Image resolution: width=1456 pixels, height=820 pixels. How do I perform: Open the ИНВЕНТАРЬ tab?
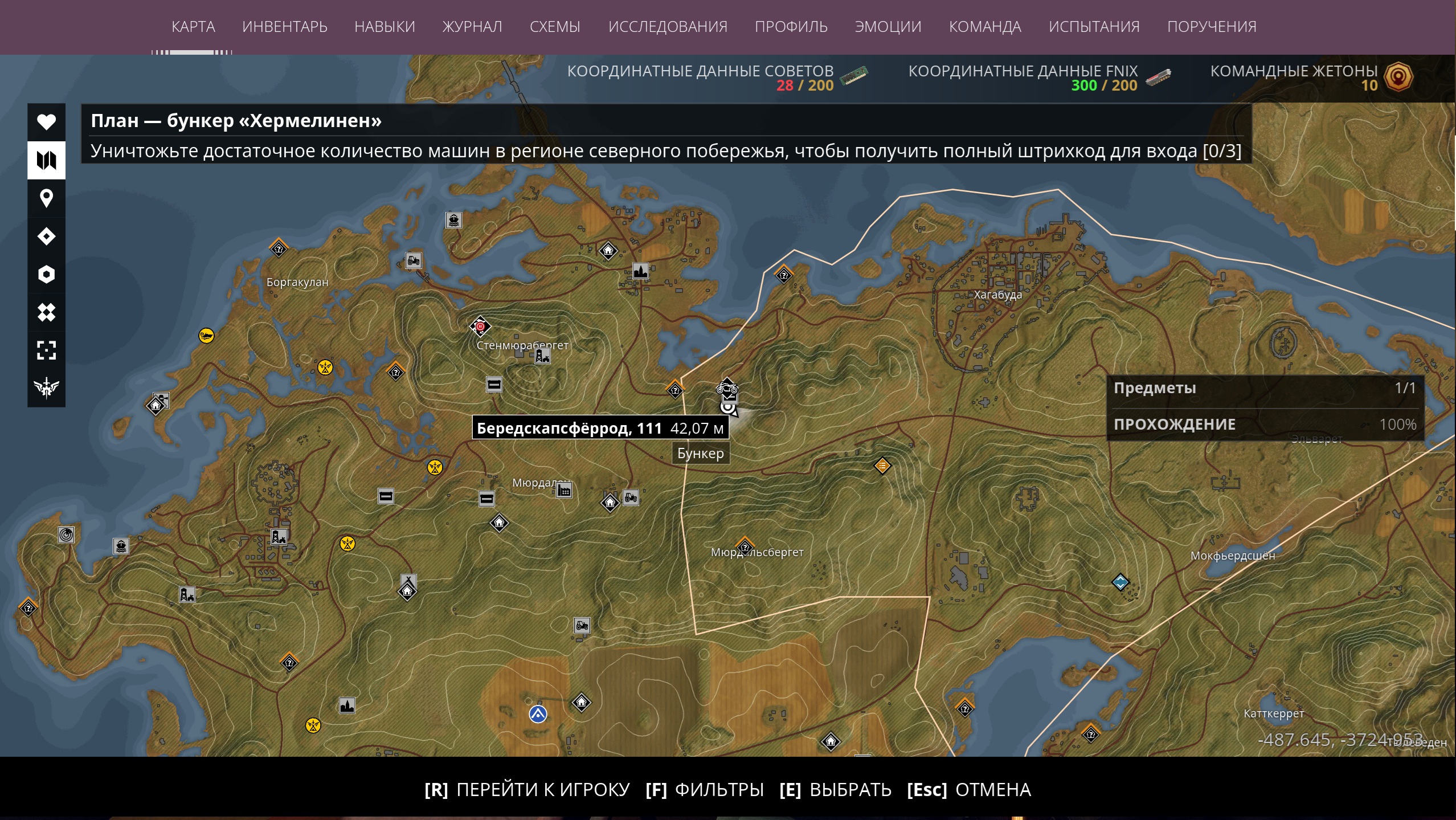(285, 27)
